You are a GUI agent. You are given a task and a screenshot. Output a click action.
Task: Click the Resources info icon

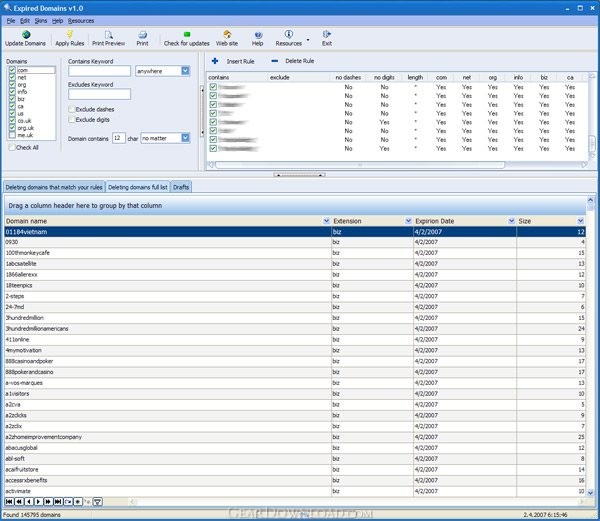click(x=289, y=34)
